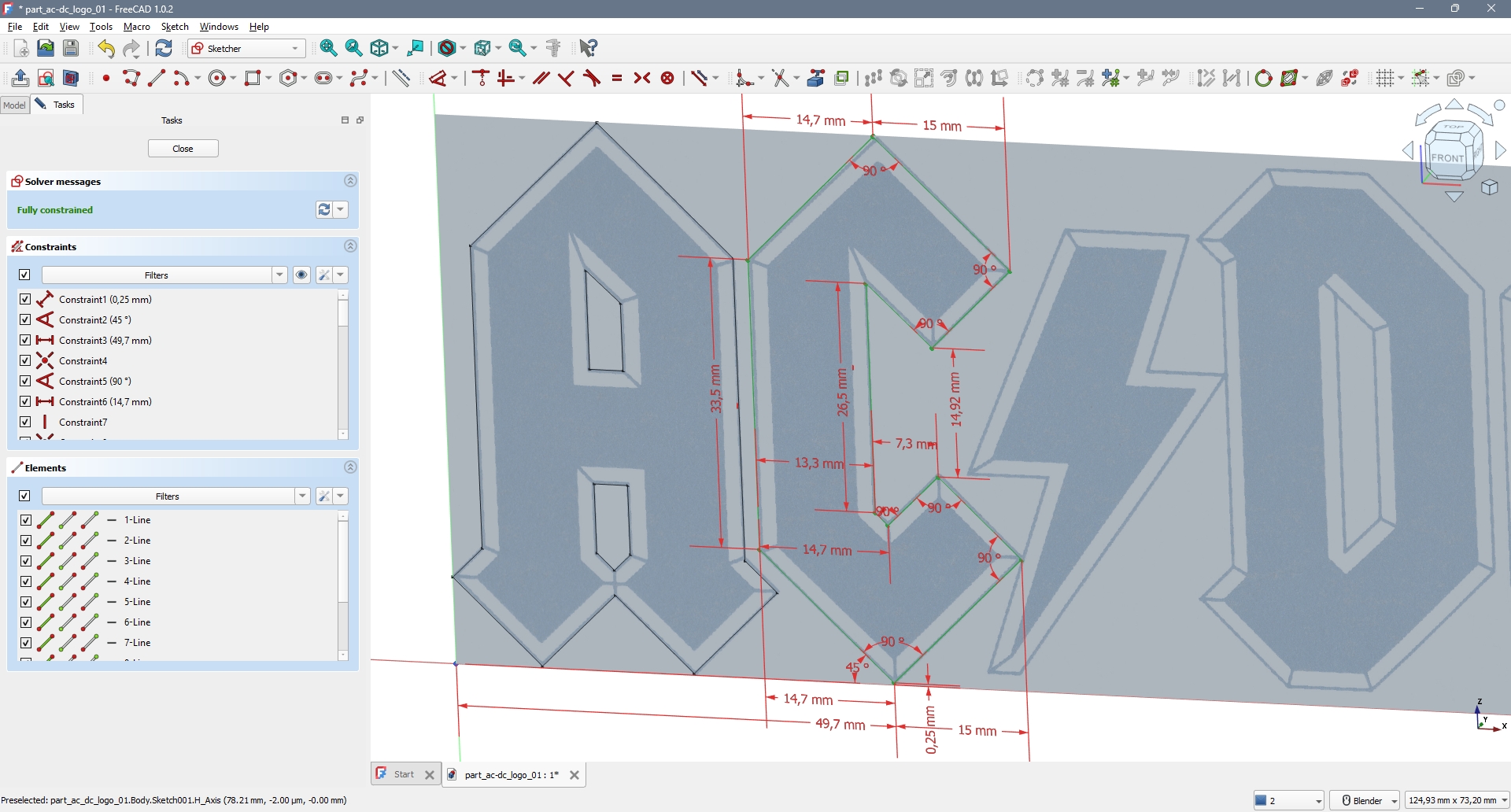Select the Trim Edge tool
This screenshot has height=812, width=1511.
(781, 78)
